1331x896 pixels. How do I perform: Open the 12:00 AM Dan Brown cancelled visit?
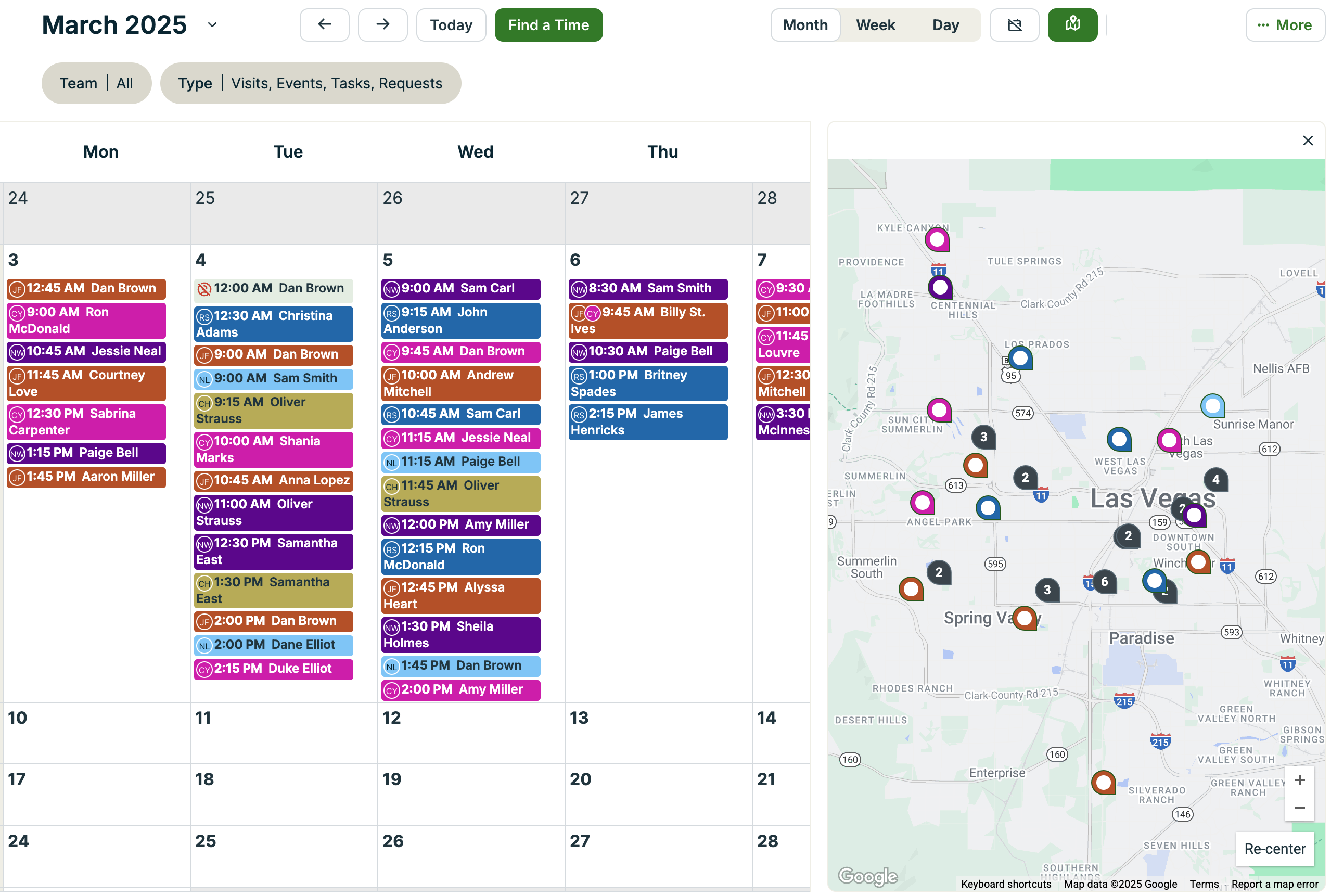point(273,289)
